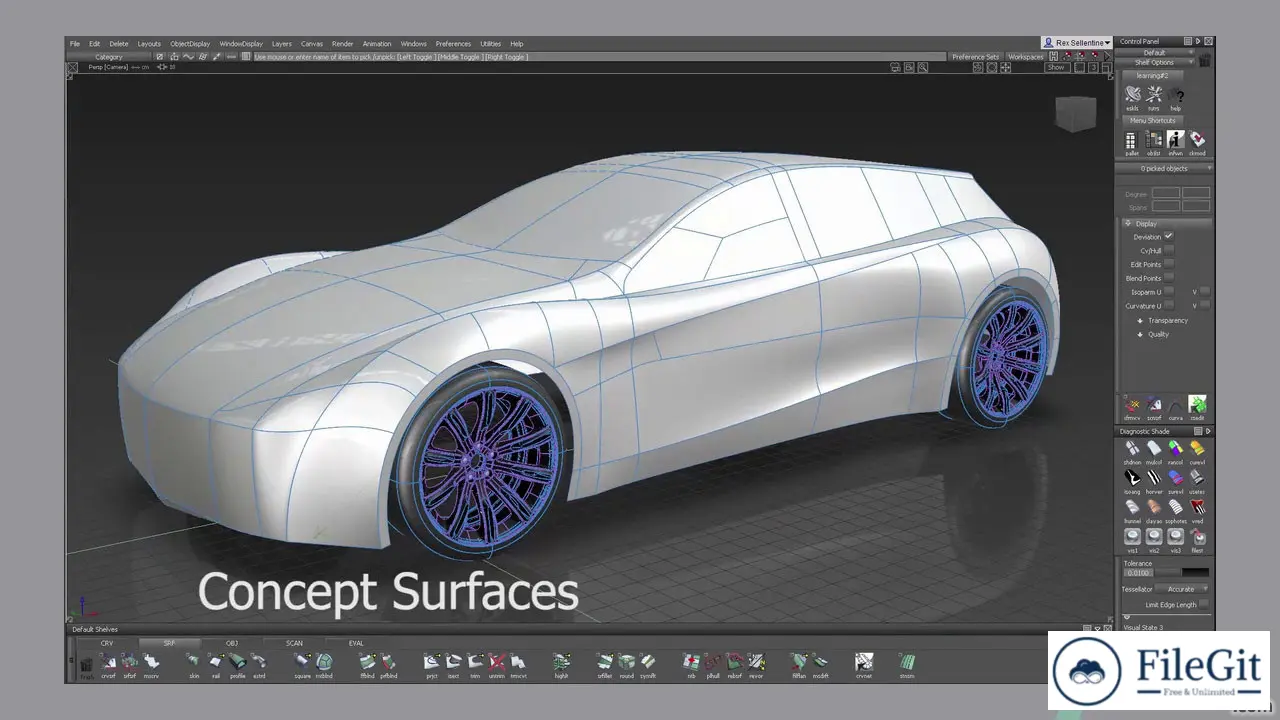Open the Rex Sellentine user dropdown
Screen dimensions: 1280x720
(1076, 43)
